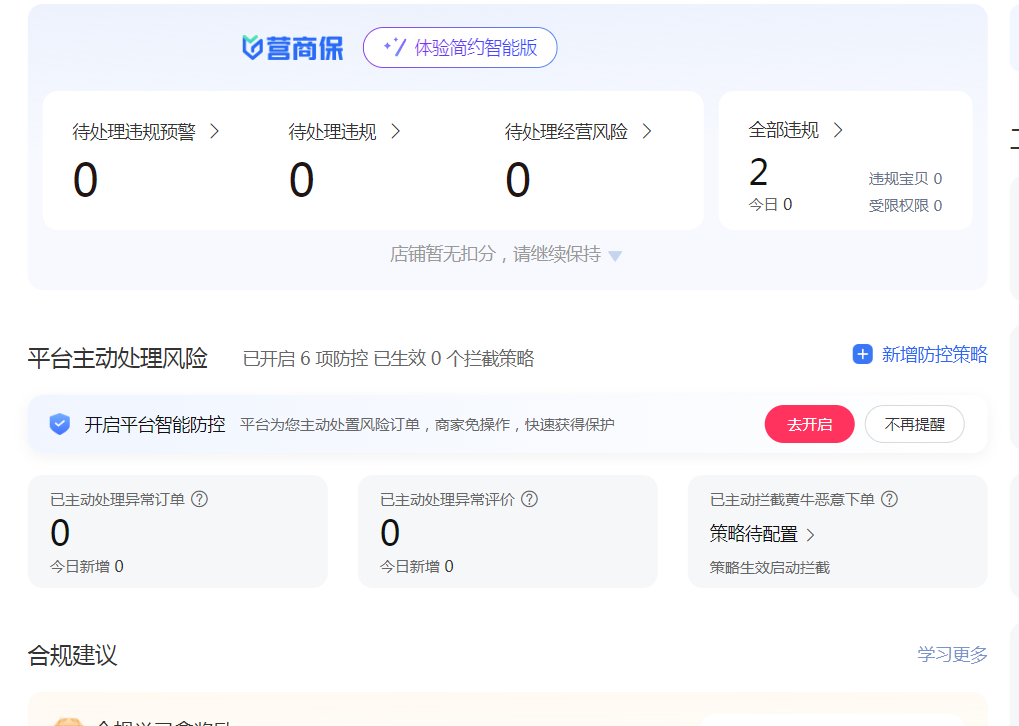The width and height of the screenshot is (1019, 726).
Task: Open 待处理违规预警 via its chevron arrow
Action: coord(214,131)
